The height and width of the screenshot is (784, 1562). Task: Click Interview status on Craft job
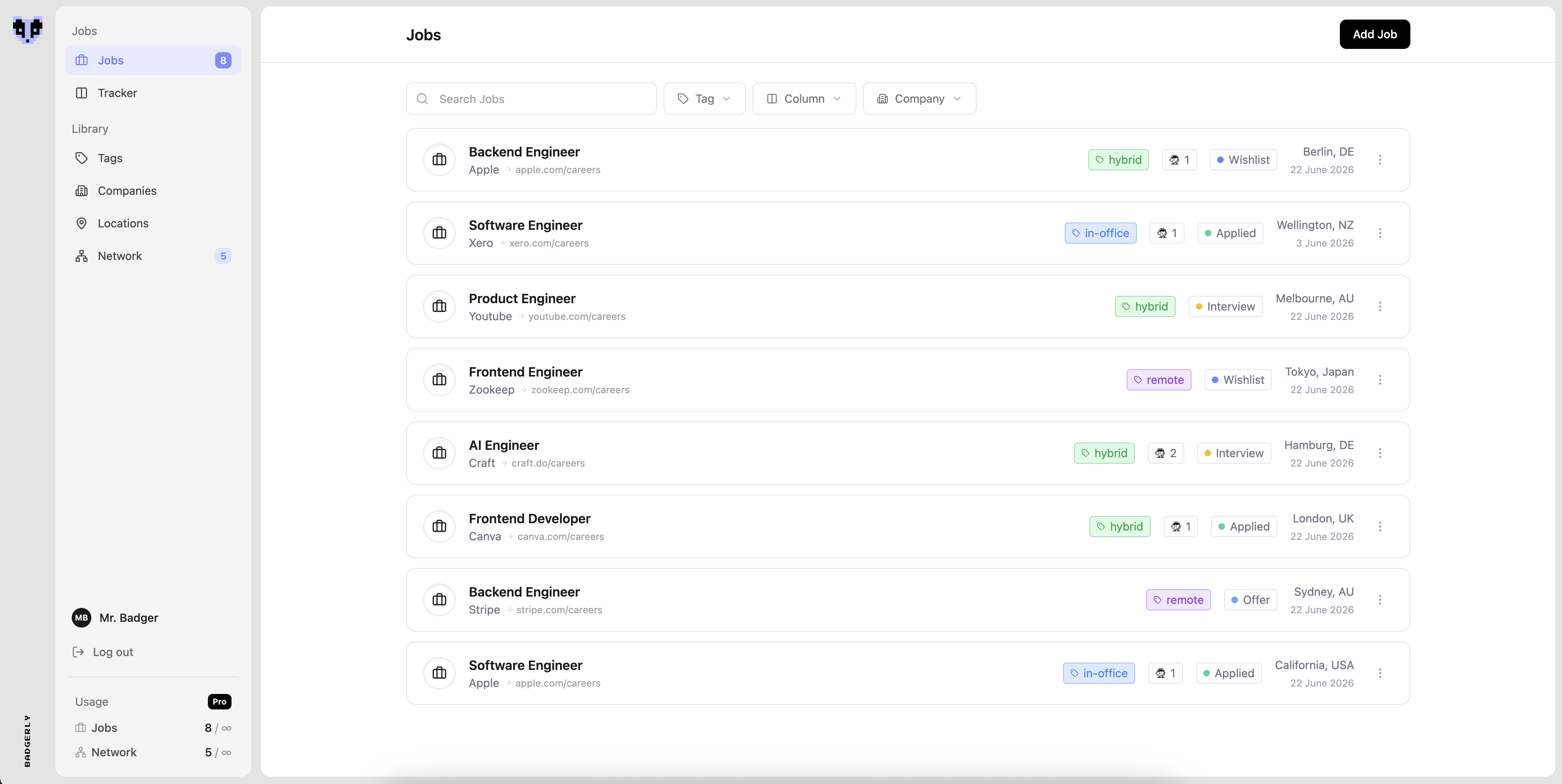(1234, 454)
